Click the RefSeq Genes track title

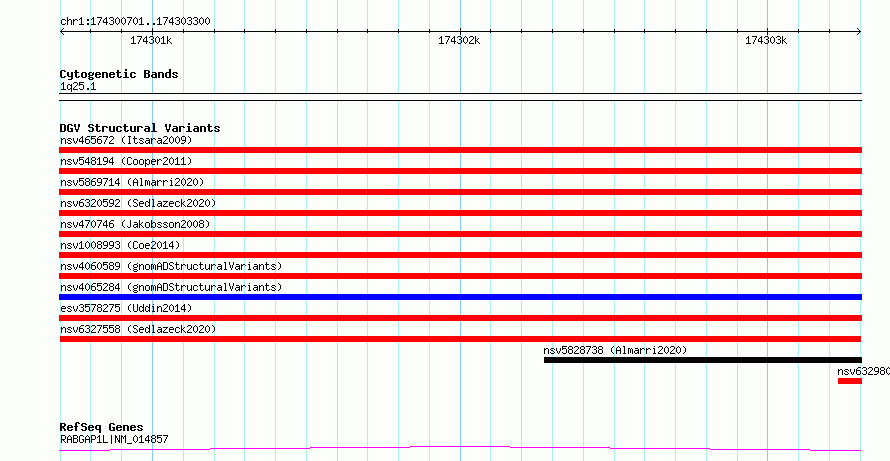pos(102,427)
